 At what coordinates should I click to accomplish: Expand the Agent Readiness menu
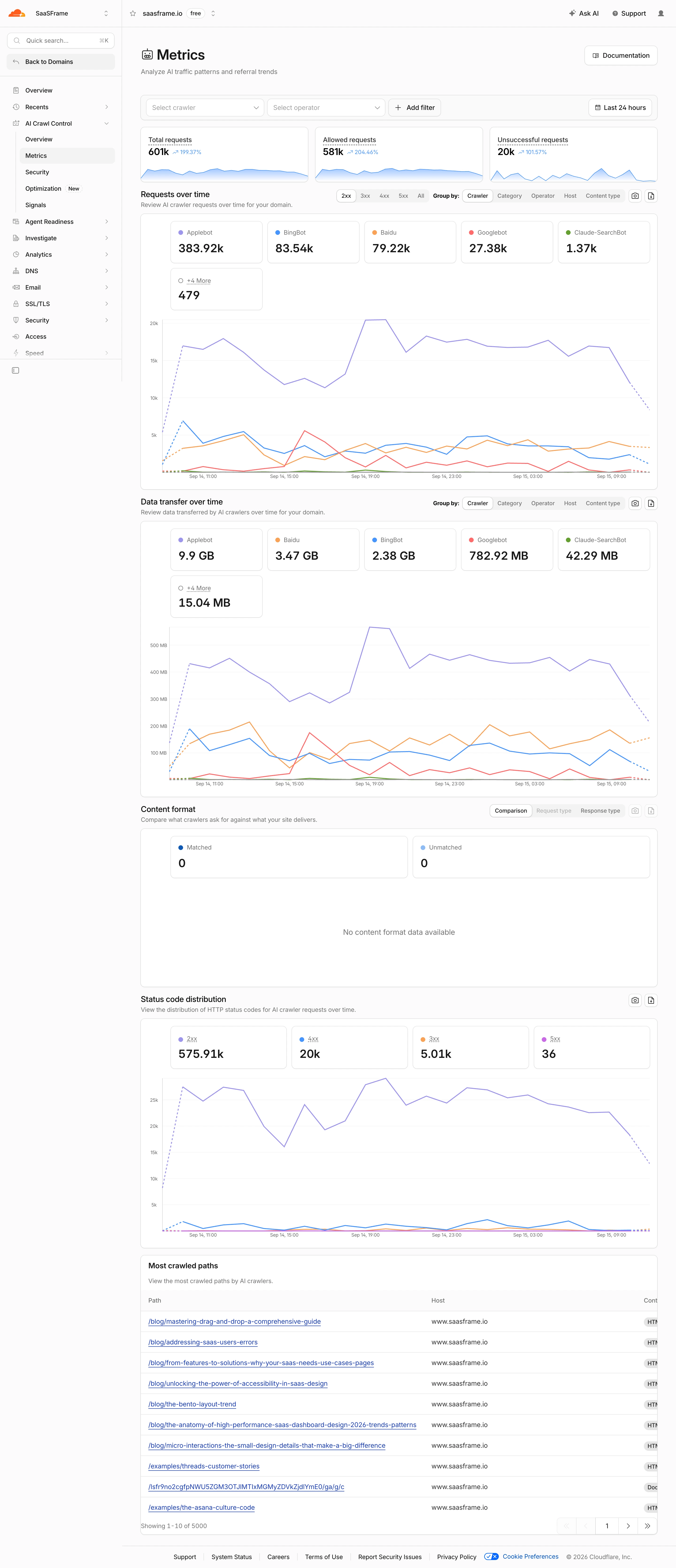(60, 221)
